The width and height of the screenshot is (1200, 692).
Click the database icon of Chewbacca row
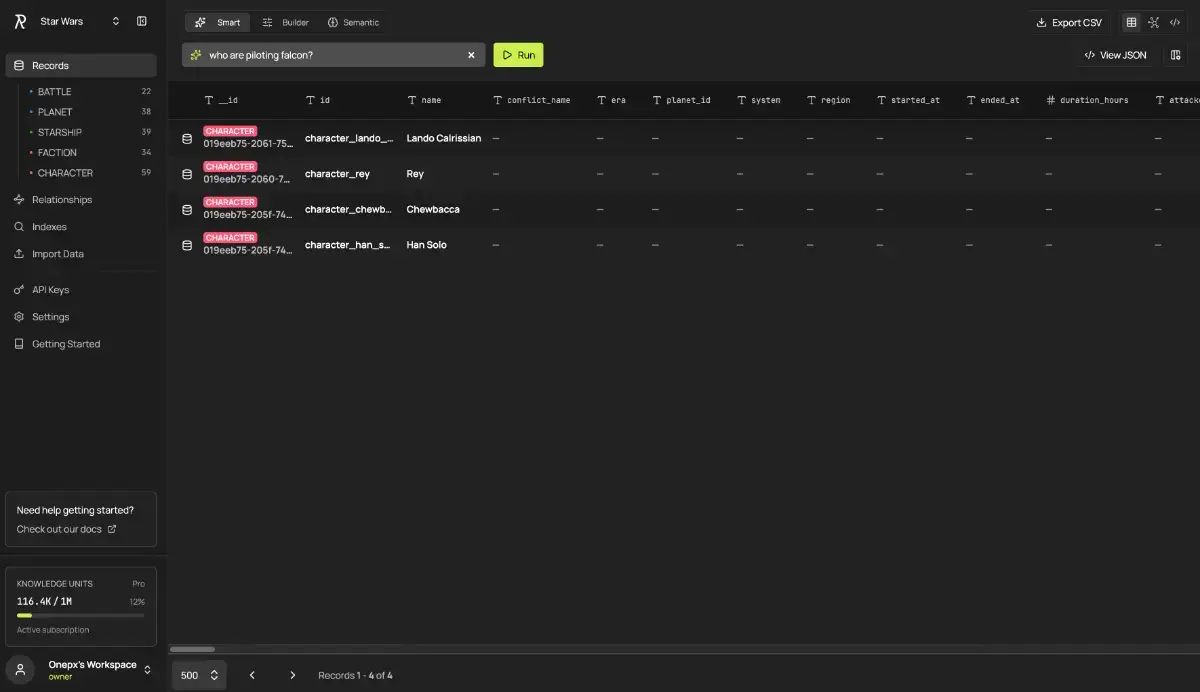(x=187, y=209)
